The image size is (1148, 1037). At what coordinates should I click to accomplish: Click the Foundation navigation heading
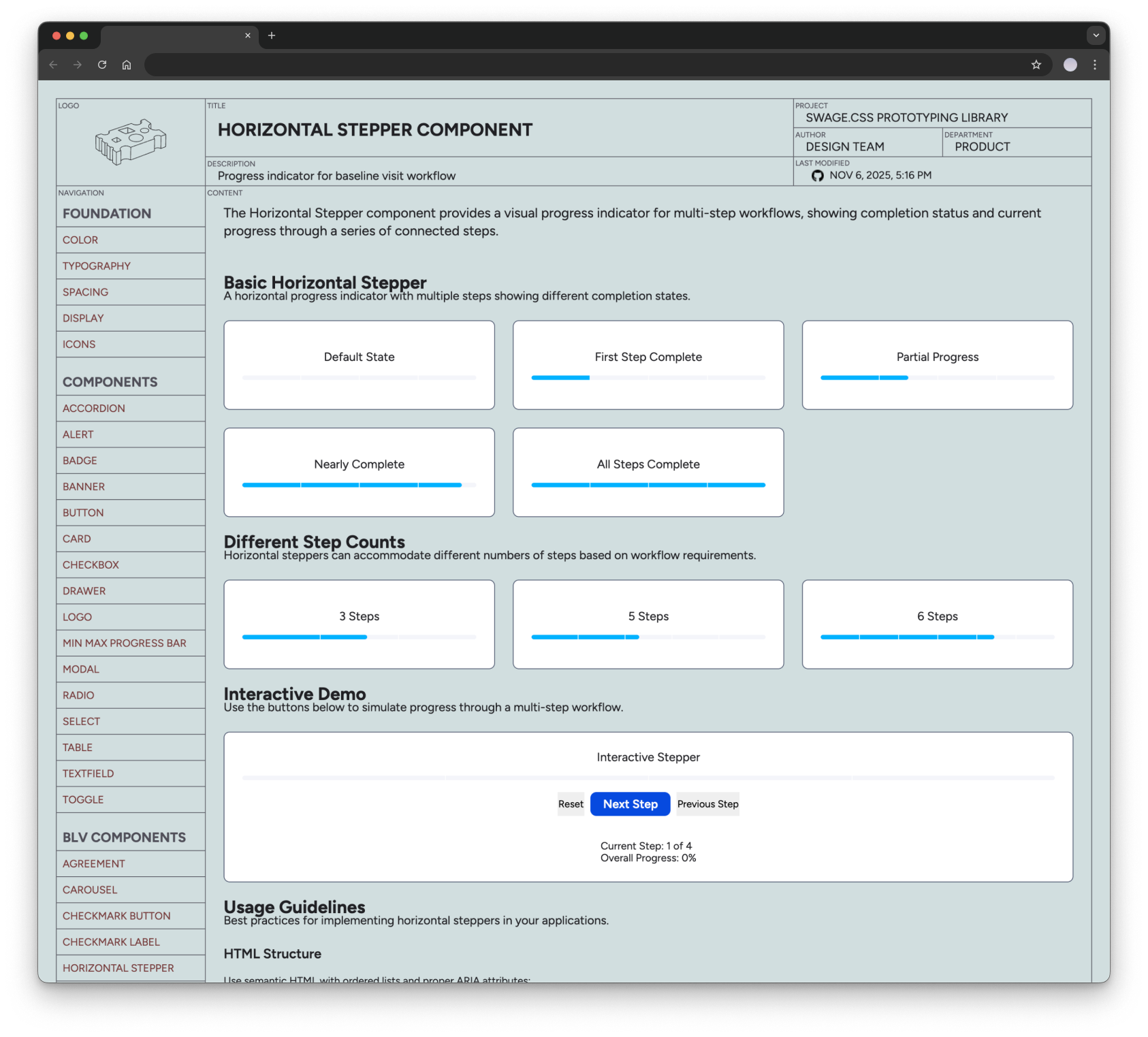[107, 214]
